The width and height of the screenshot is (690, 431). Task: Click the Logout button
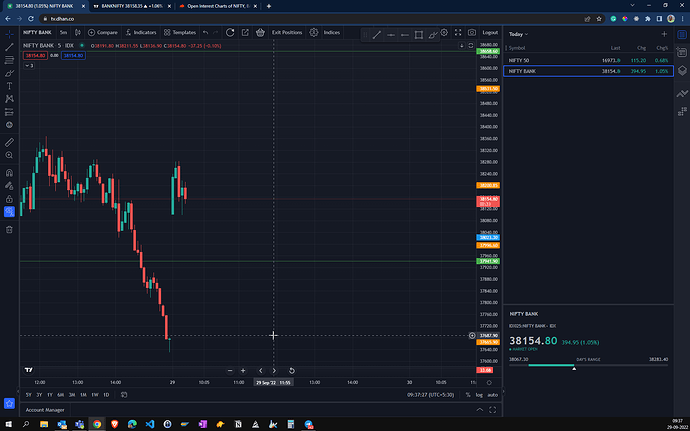tap(490, 33)
